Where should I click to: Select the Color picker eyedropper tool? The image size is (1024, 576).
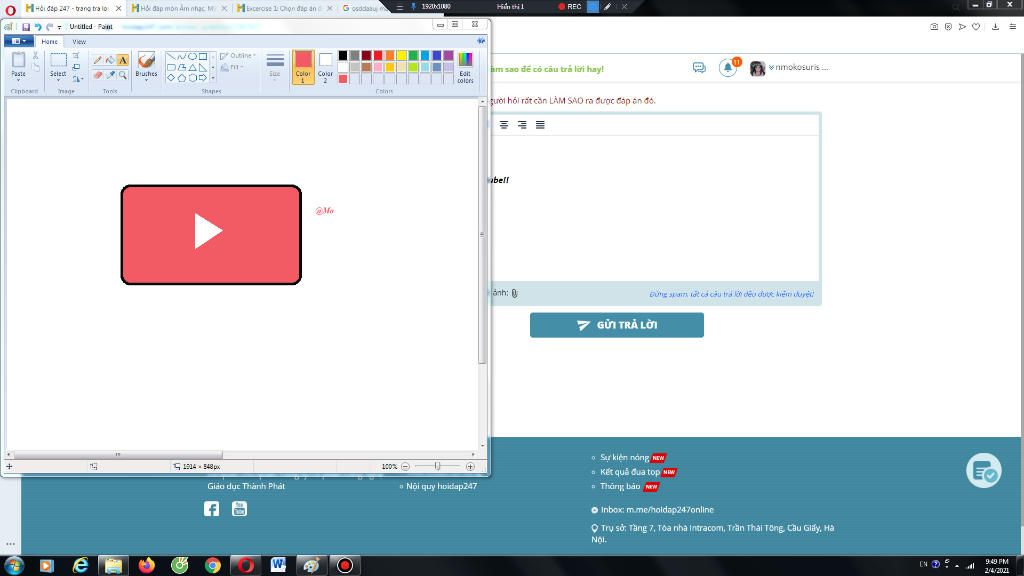tap(110, 75)
